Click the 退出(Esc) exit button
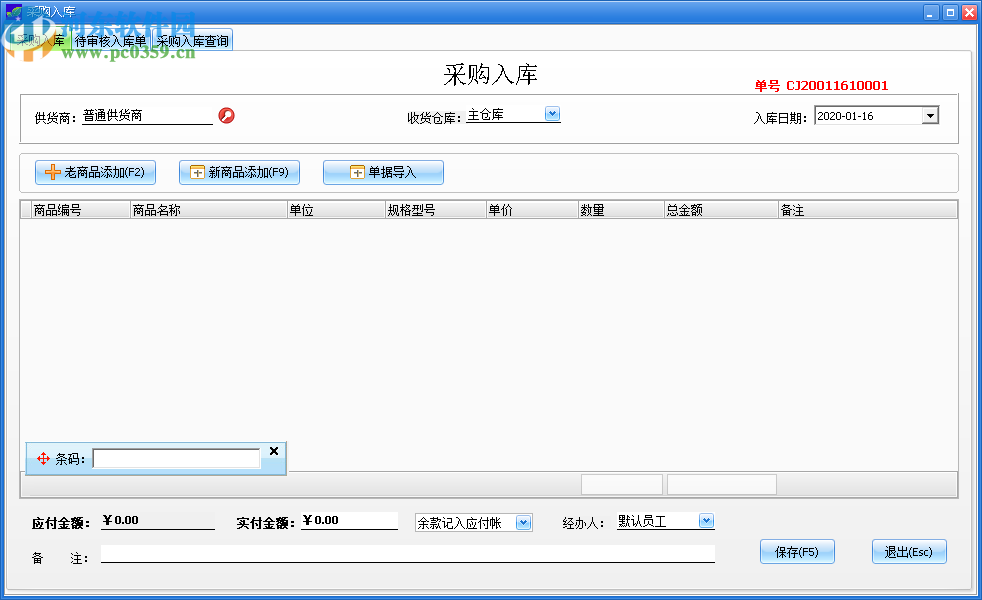Image resolution: width=982 pixels, height=600 pixels. [908, 551]
